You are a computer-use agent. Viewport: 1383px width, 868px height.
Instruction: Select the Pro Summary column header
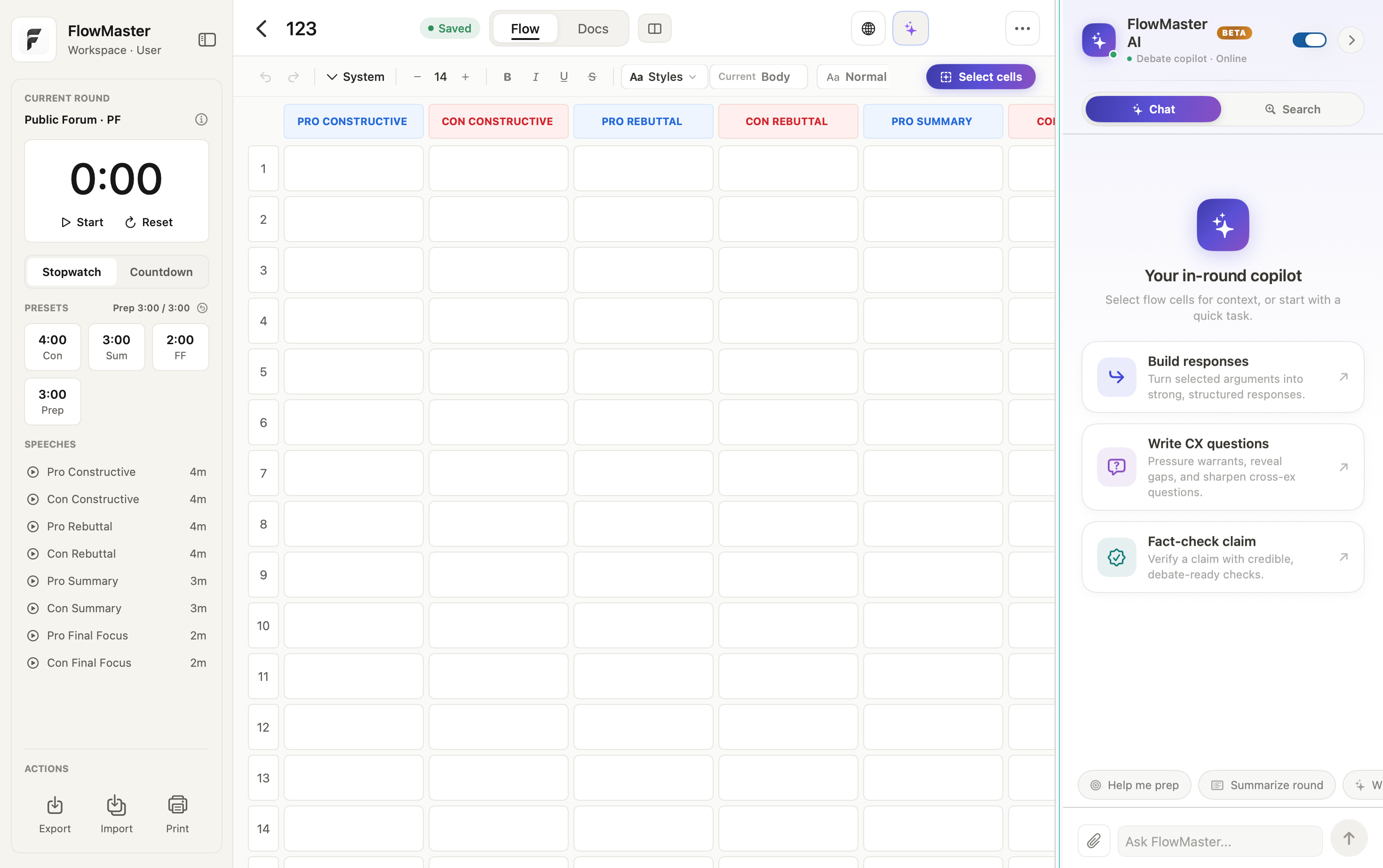(x=933, y=121)
